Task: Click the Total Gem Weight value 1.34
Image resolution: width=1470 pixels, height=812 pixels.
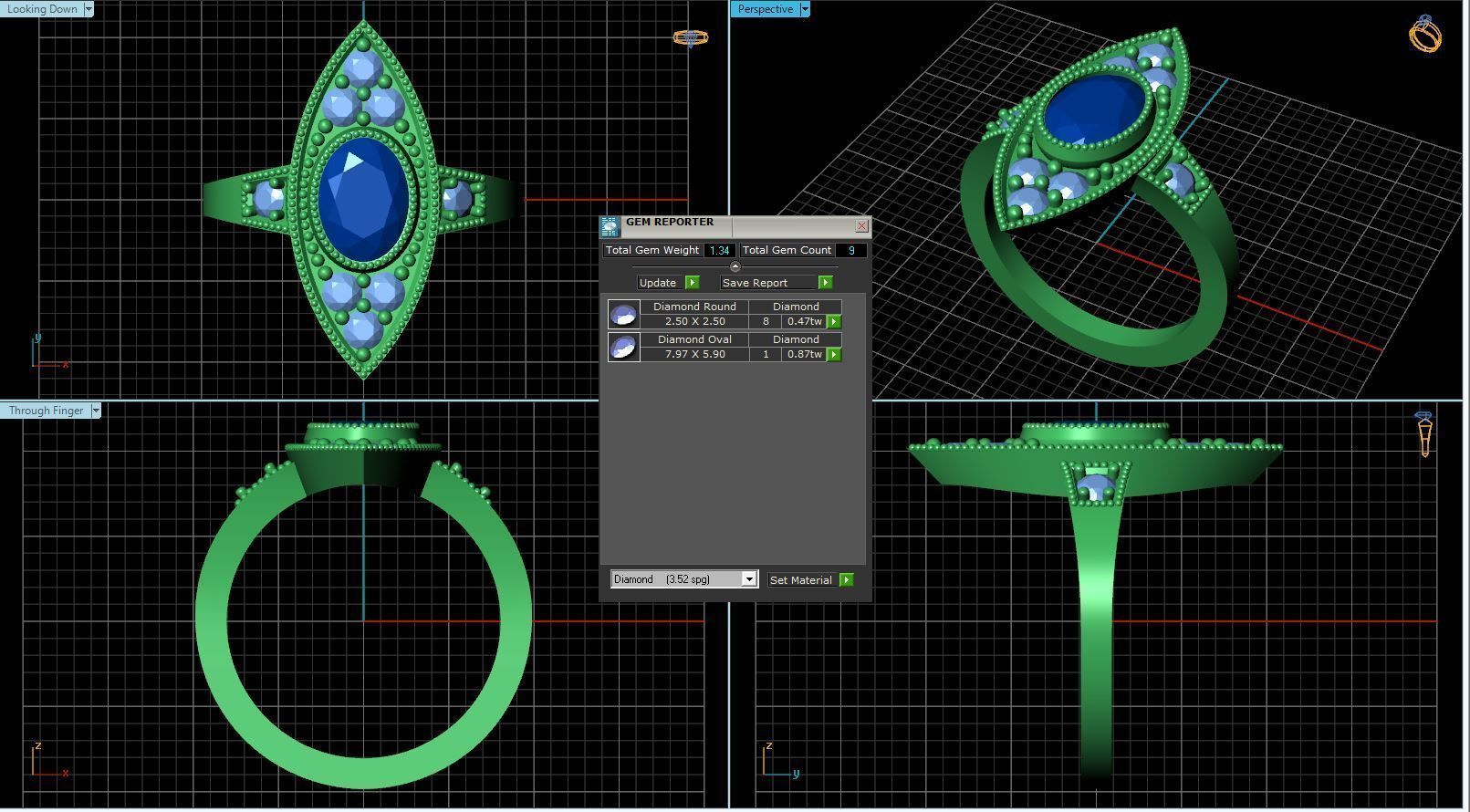Action: (x=719, y=250)
